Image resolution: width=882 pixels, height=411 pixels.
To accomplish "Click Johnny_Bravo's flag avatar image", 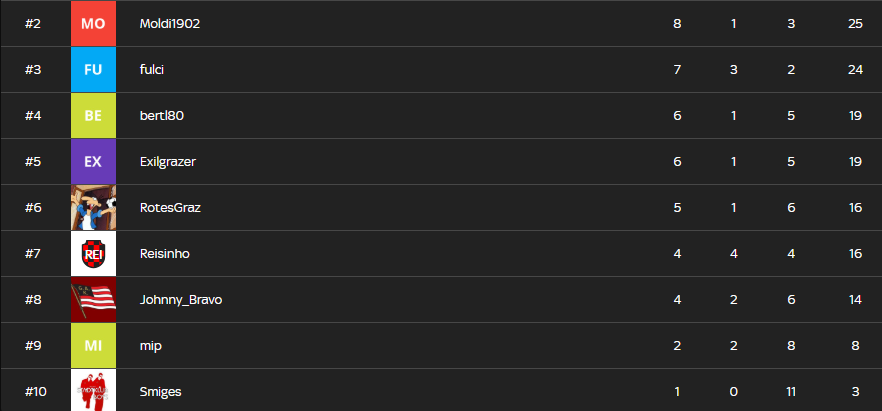I will pos(93,299).
